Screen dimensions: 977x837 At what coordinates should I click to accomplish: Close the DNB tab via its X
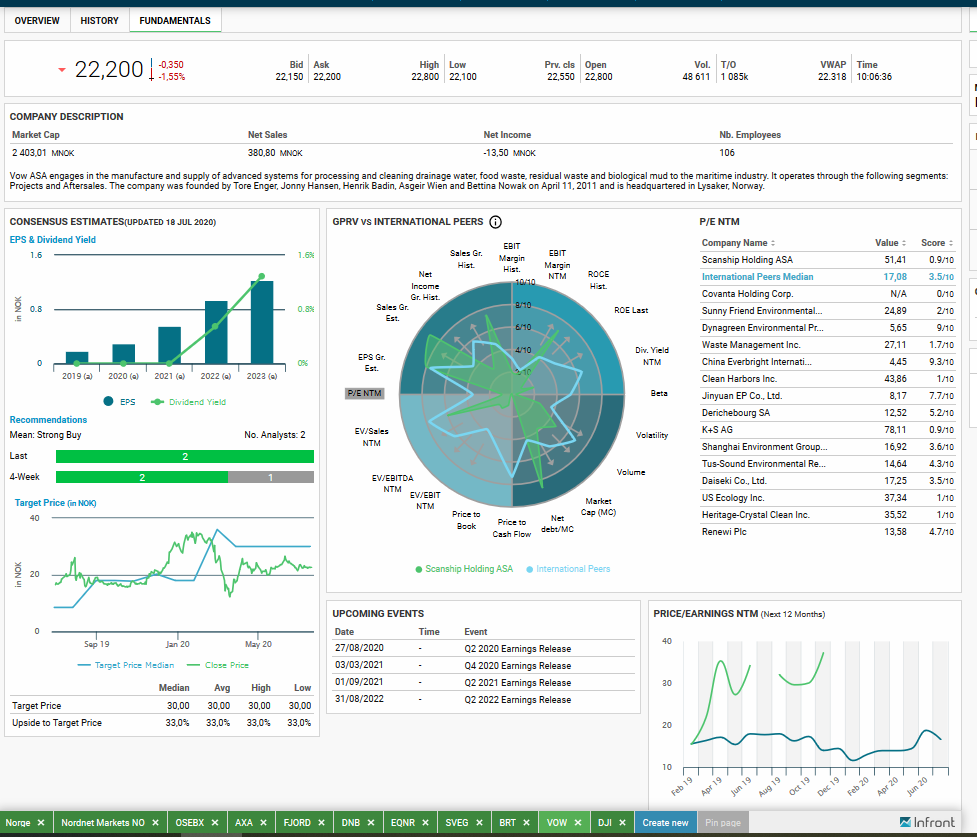pyautogui.click(x=371, y=823)
